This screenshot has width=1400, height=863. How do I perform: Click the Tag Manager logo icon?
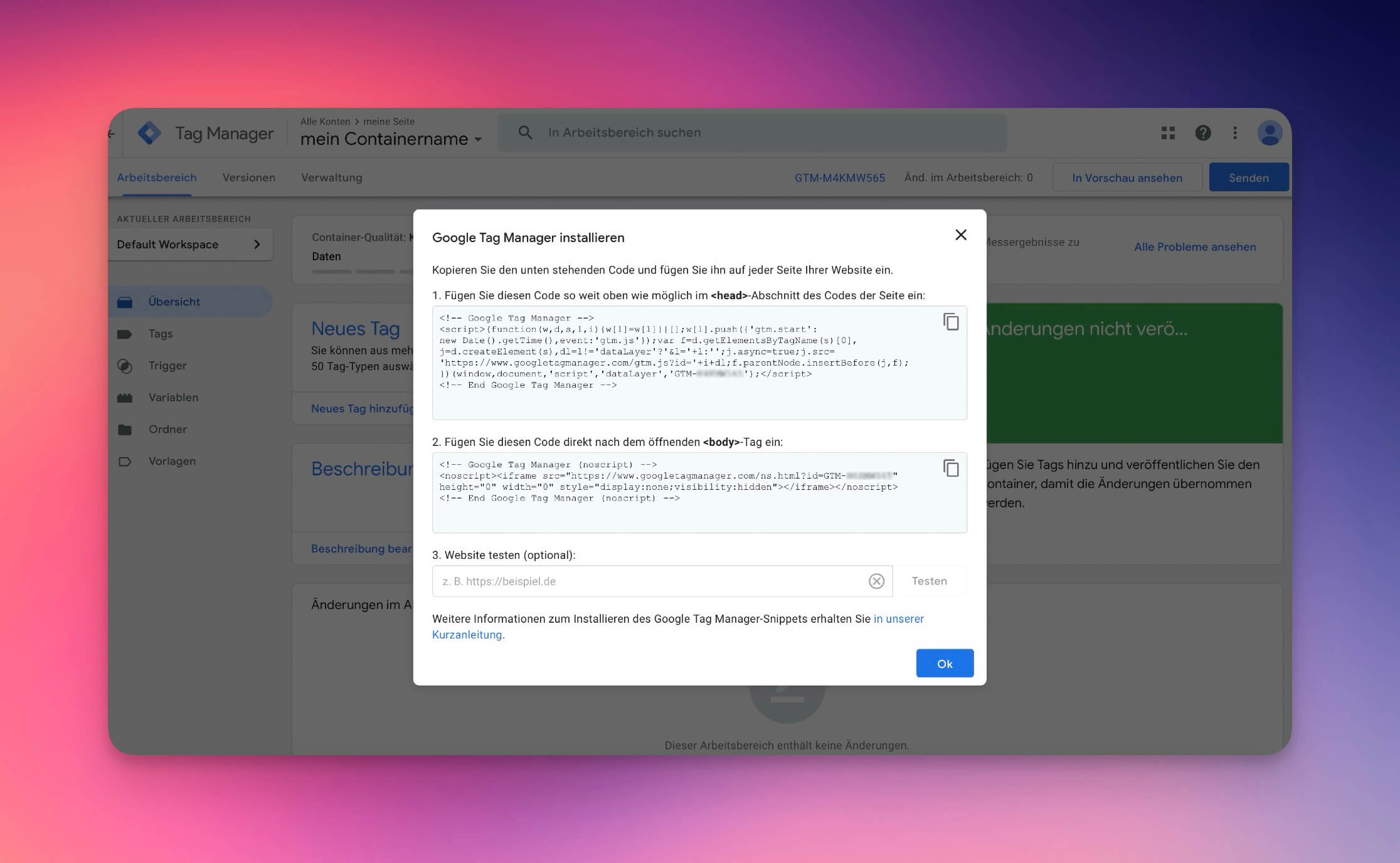(x=149, y=133)
